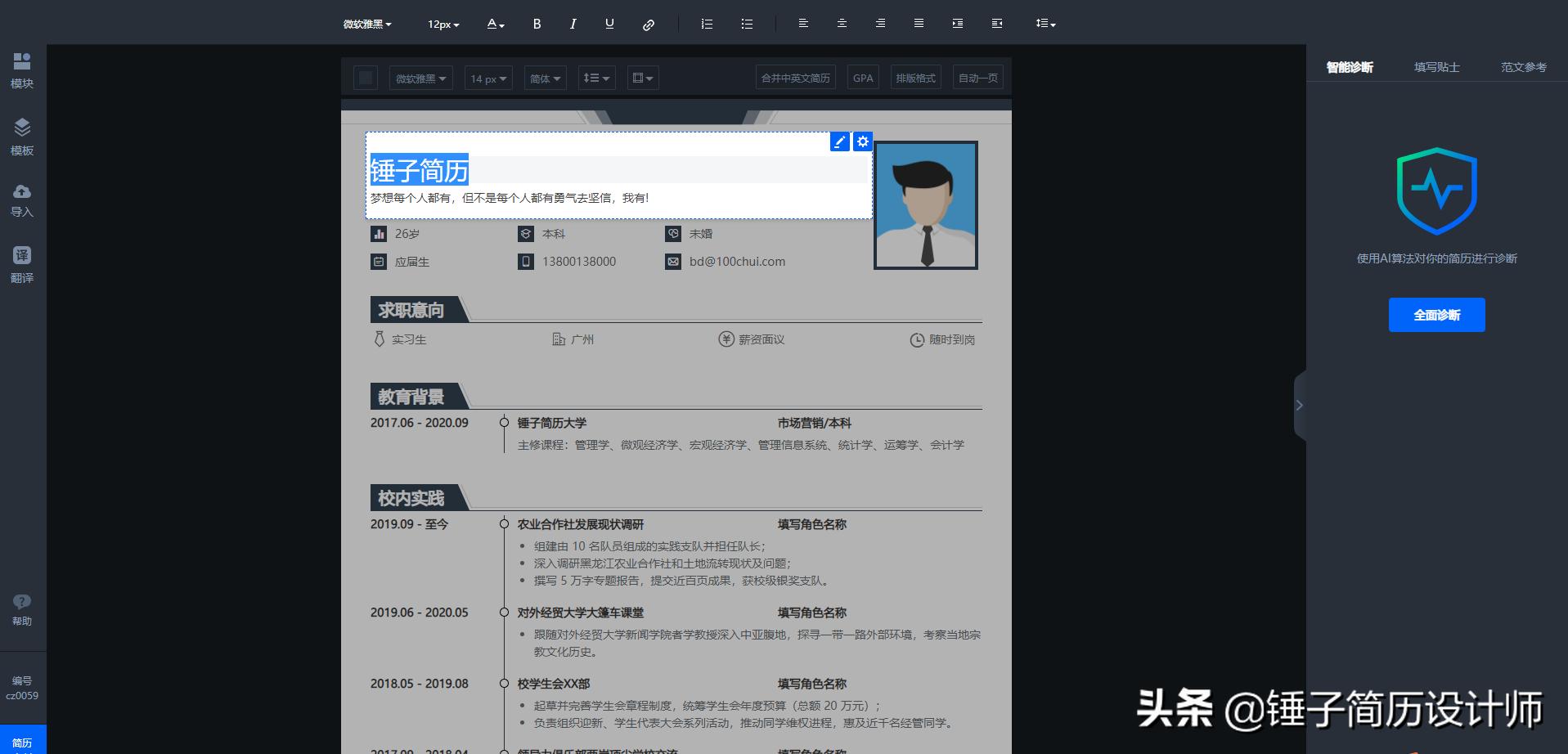
Task: Click the 自动一页 button
Action: (x=977, y=77)
